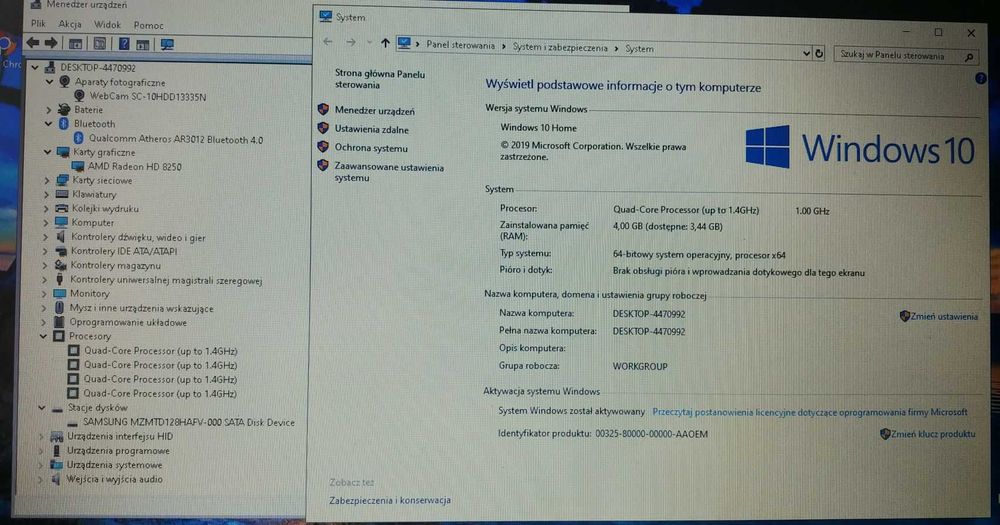Click the Up arrow in System window

385,43
